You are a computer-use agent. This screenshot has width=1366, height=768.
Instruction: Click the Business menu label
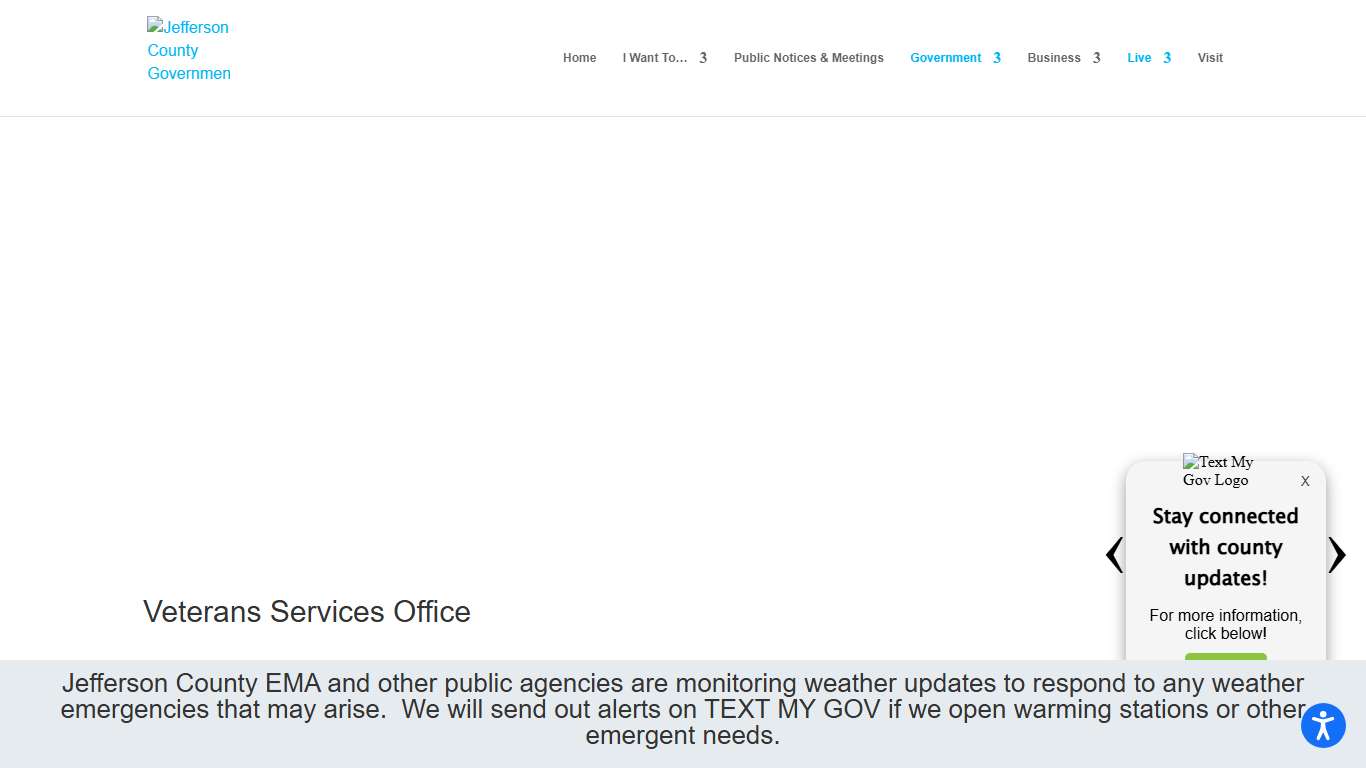(x=1053, y=58)
